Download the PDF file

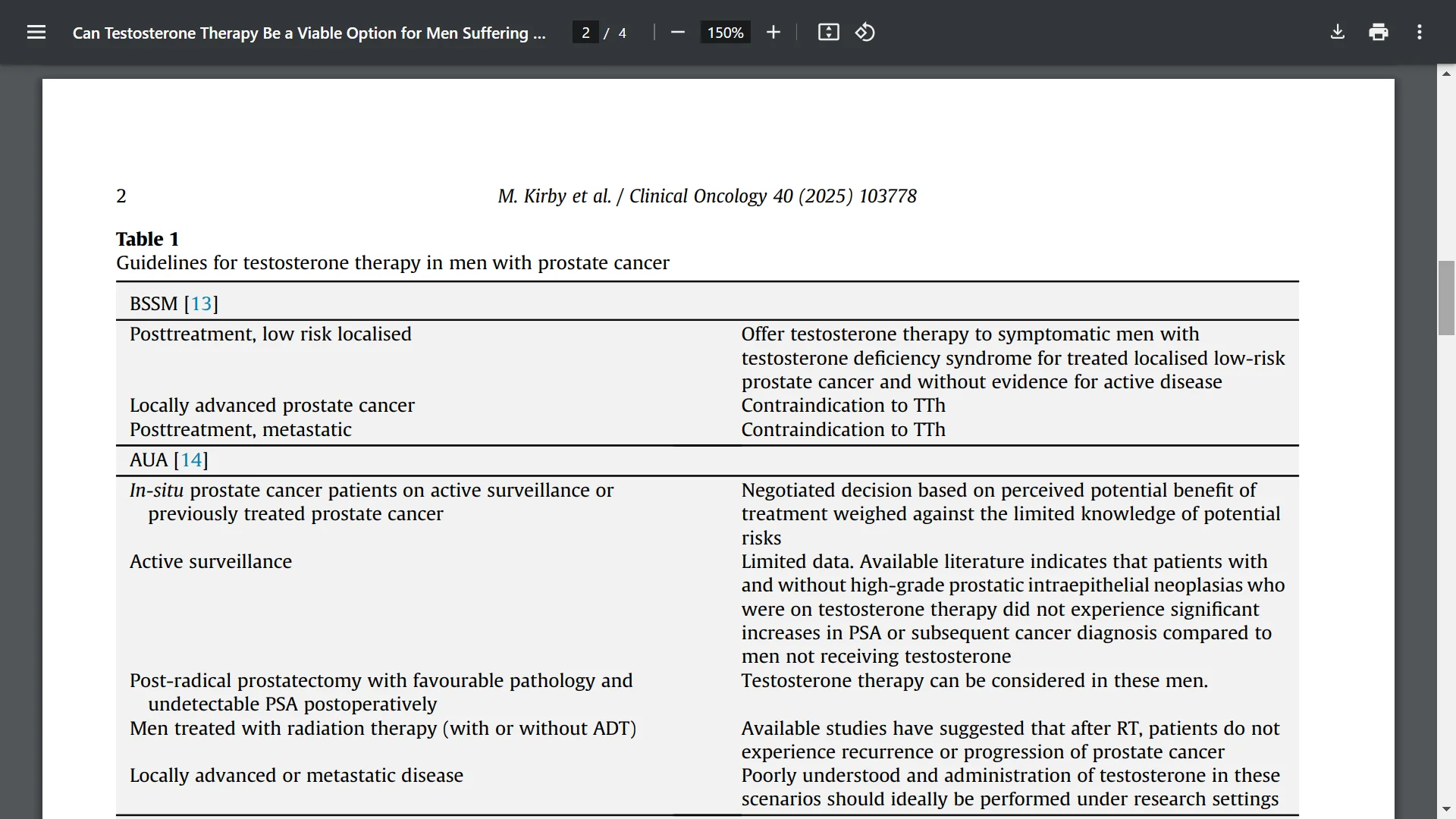[x=1338, y=33]
